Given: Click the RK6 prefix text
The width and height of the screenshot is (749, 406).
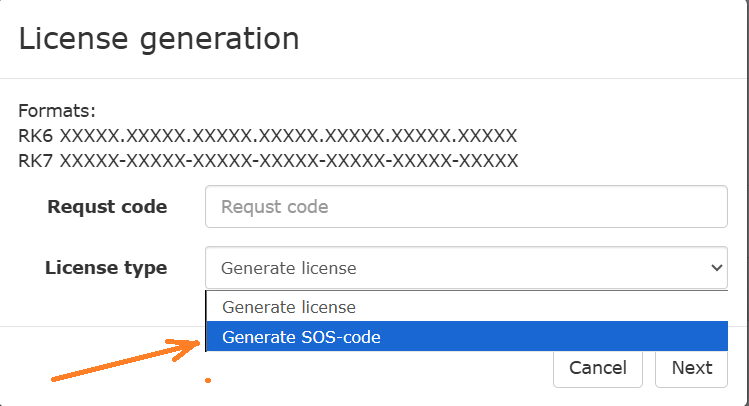Looking at the screenshot, I should pyautogui.click(x=35, y=135).
